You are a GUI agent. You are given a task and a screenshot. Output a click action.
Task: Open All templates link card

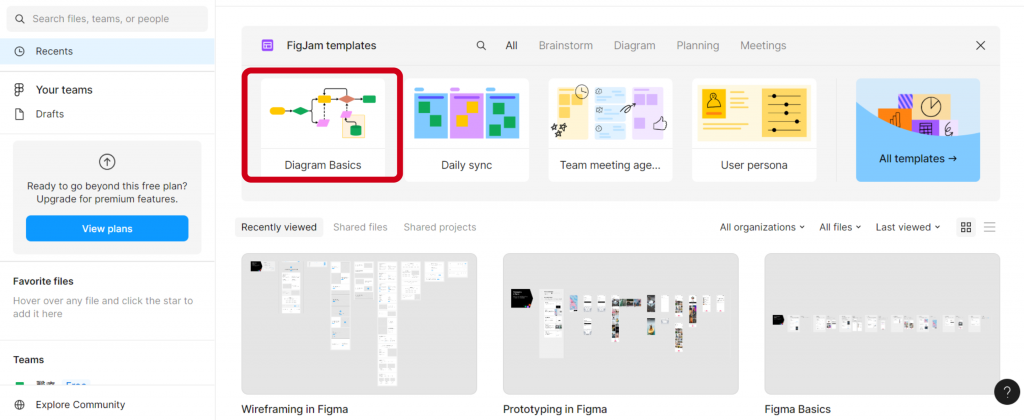pyautogui.click(x=917, y=130)
